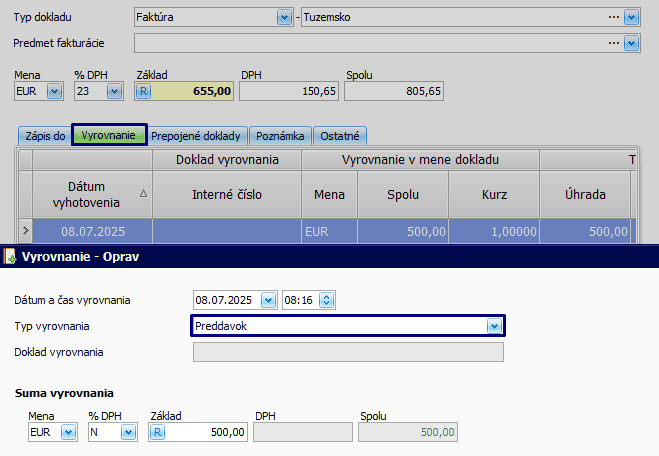Click sort arrow in Dátum vyhotovenia header

[144, 194]
